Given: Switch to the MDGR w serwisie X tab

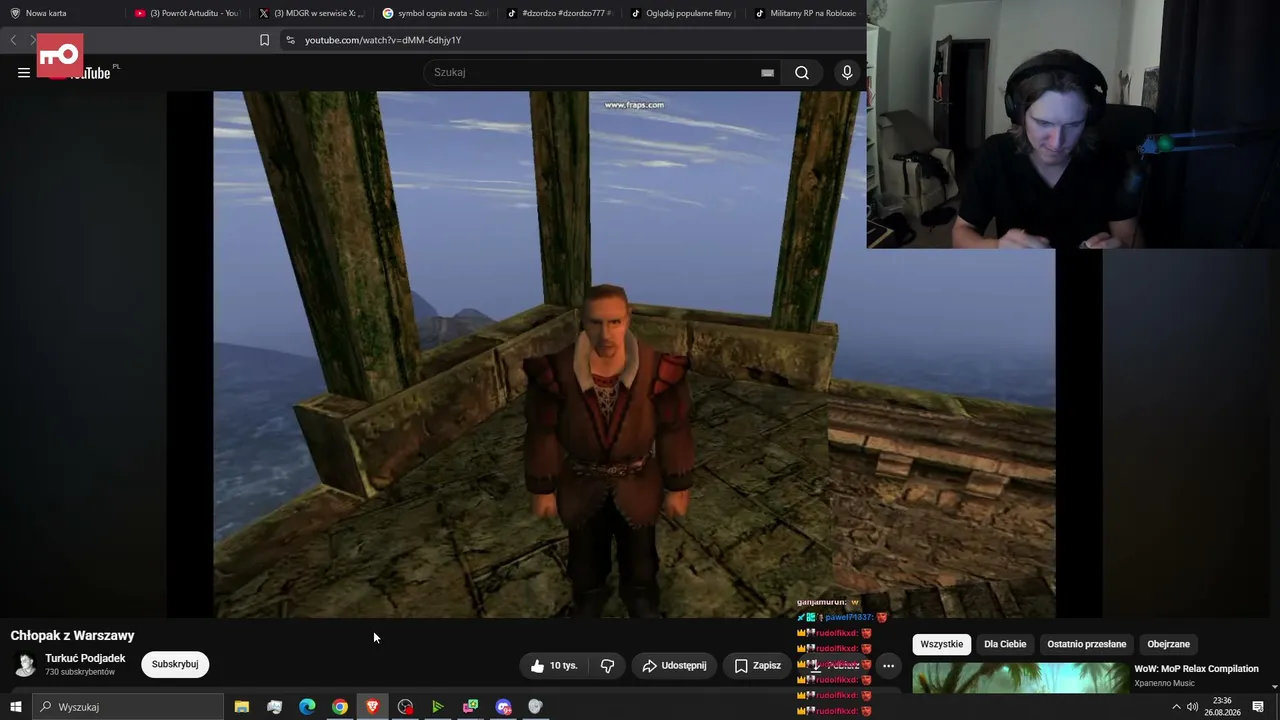Looking at the screenshot, I should click(x=311, y=13).
